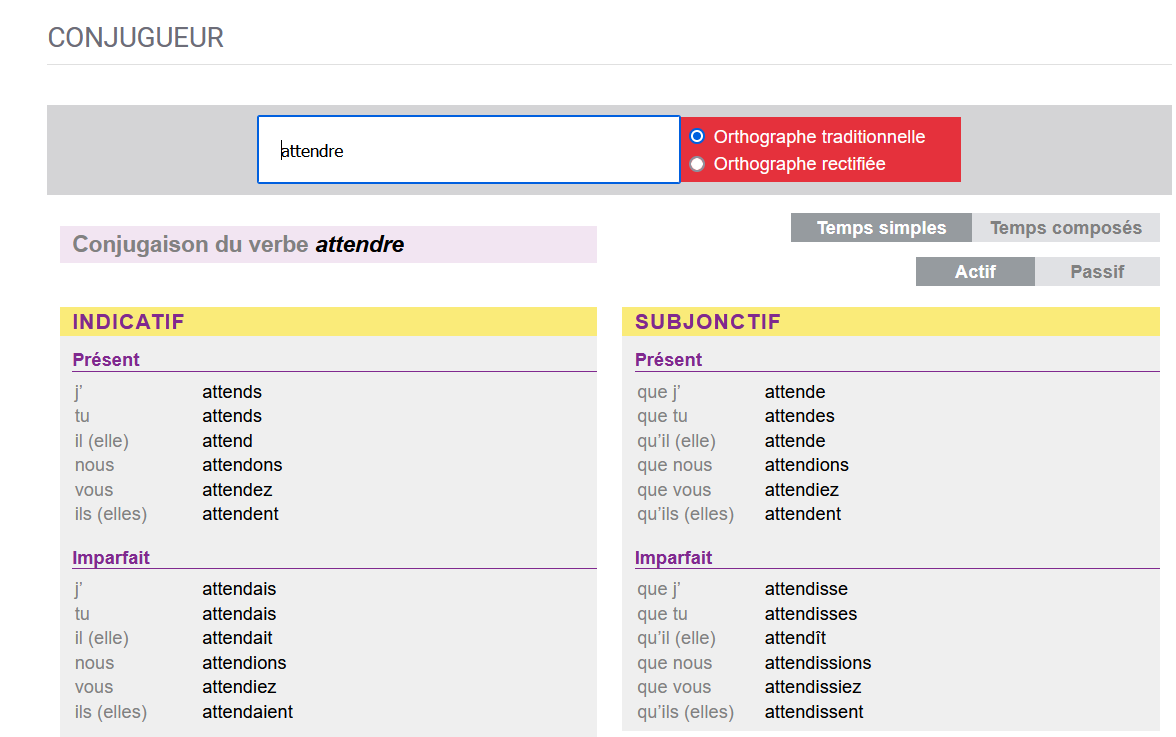
Task: Choose the Actif voice tab
Action: click(x=975, y=272)
